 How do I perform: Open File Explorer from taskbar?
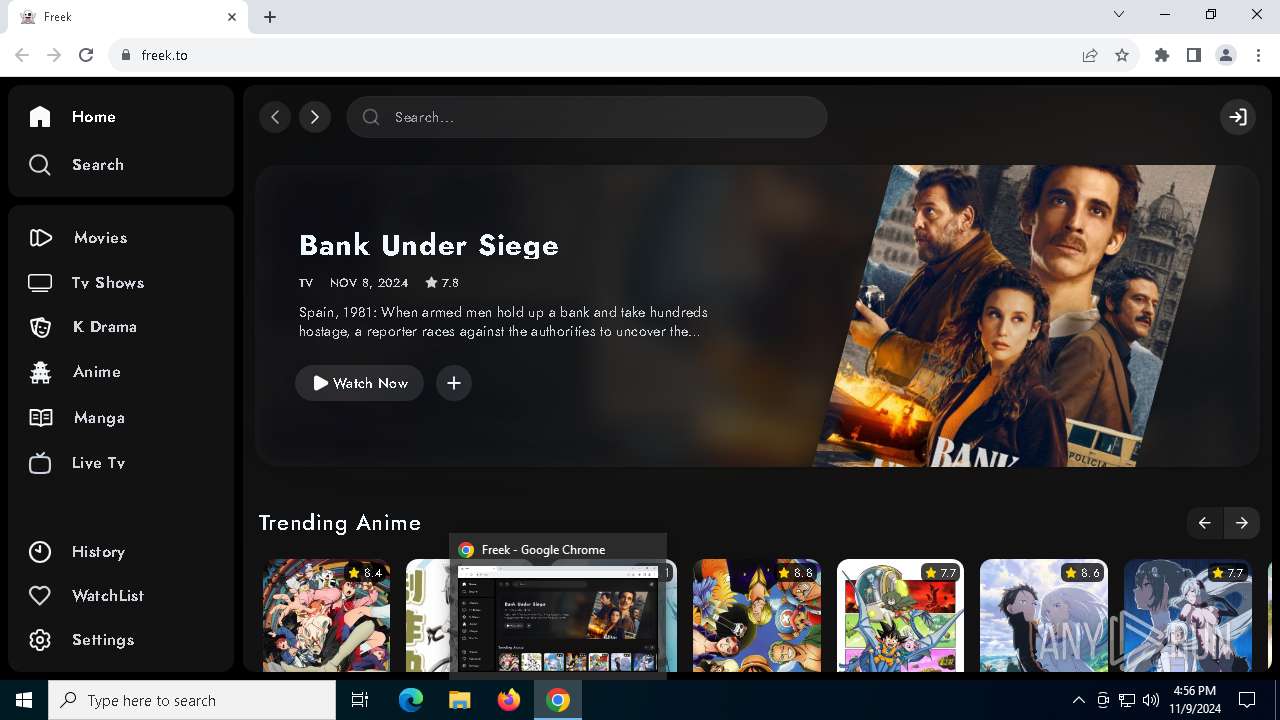click(459, 700)
